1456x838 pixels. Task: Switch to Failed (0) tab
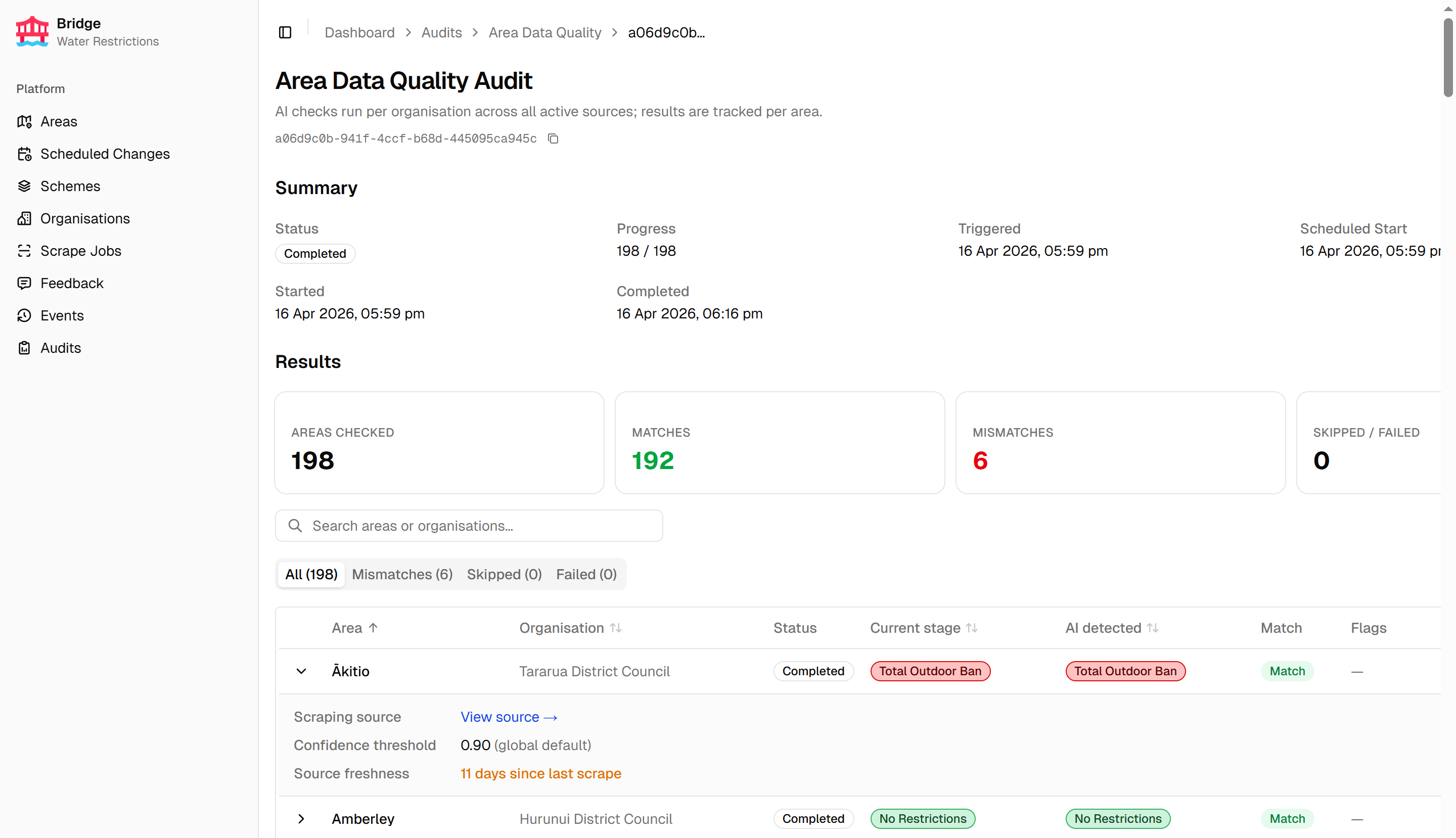click(585, 574)
